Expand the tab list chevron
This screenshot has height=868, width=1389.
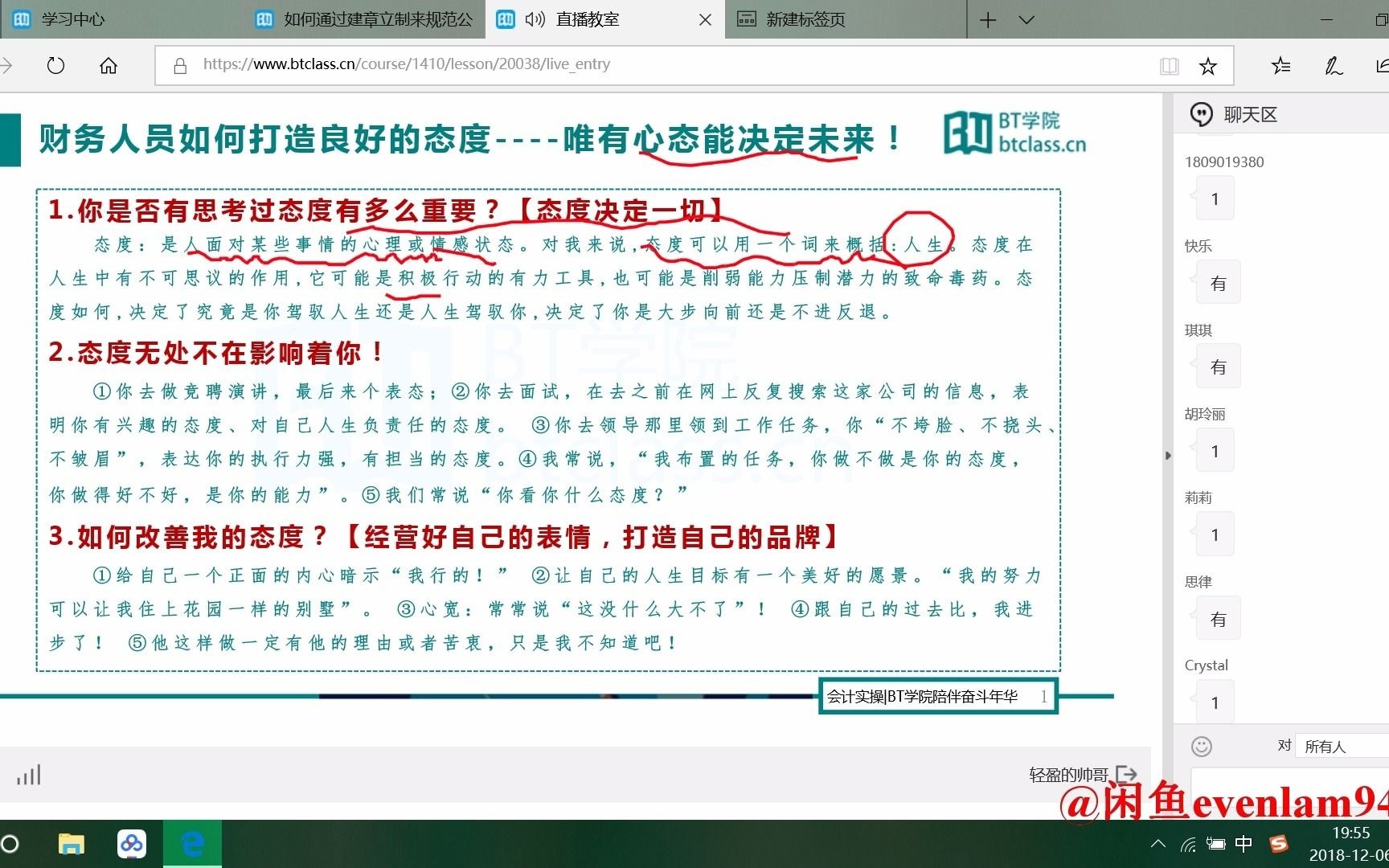(1026, 20)
